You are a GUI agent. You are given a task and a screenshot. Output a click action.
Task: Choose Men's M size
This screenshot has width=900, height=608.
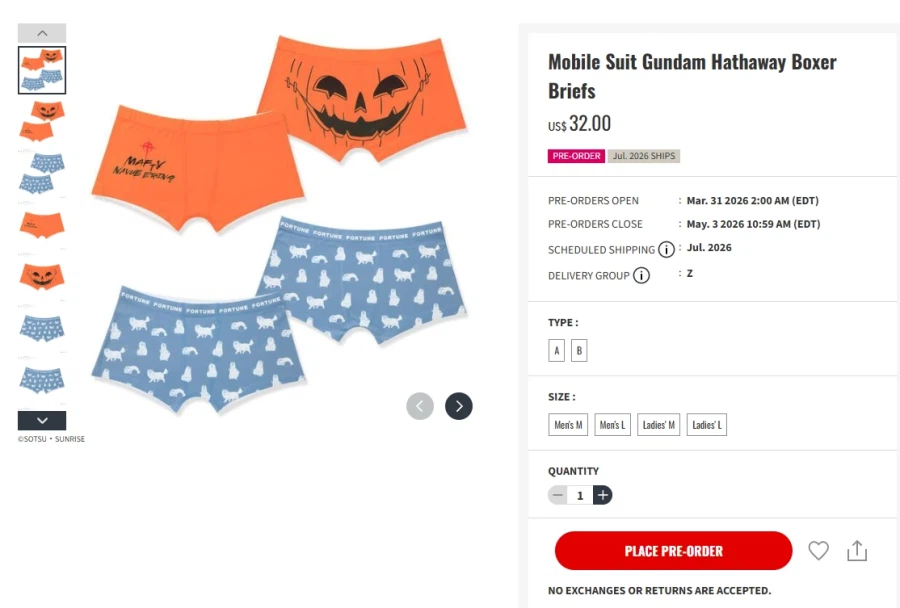[x=568, y=425]
